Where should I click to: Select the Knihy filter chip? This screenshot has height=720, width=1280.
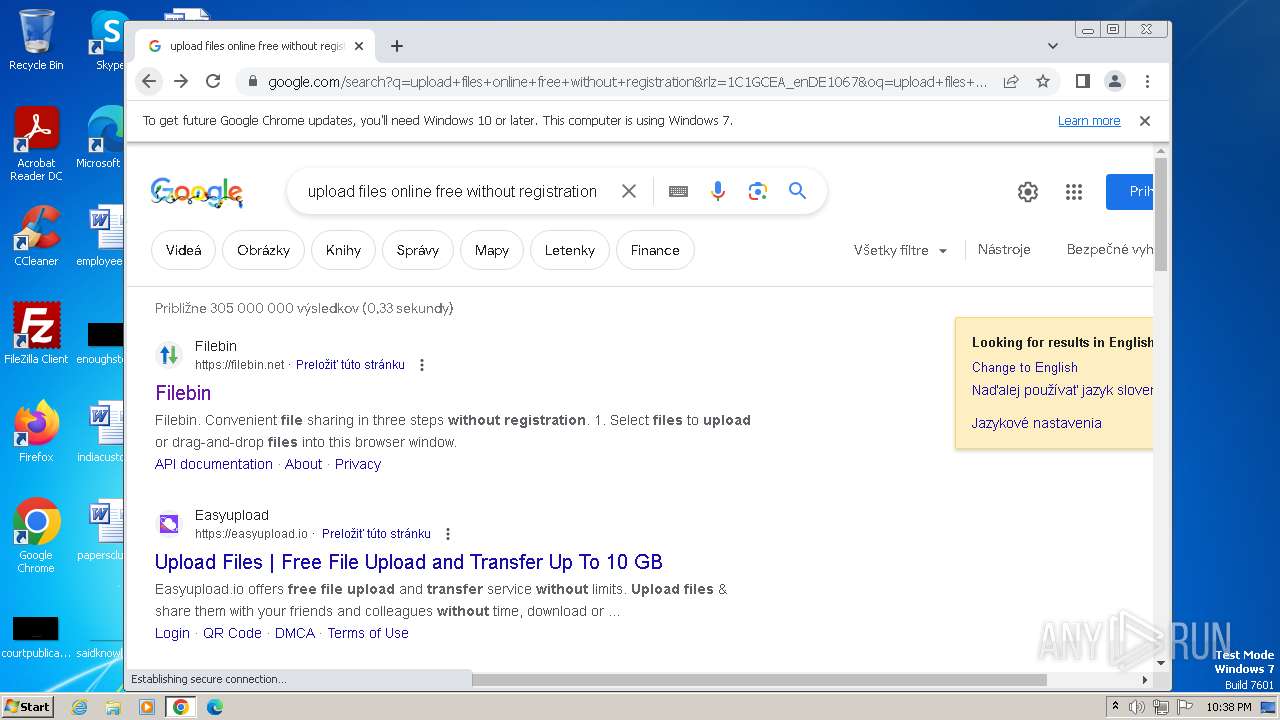click(x=343, y=250)
